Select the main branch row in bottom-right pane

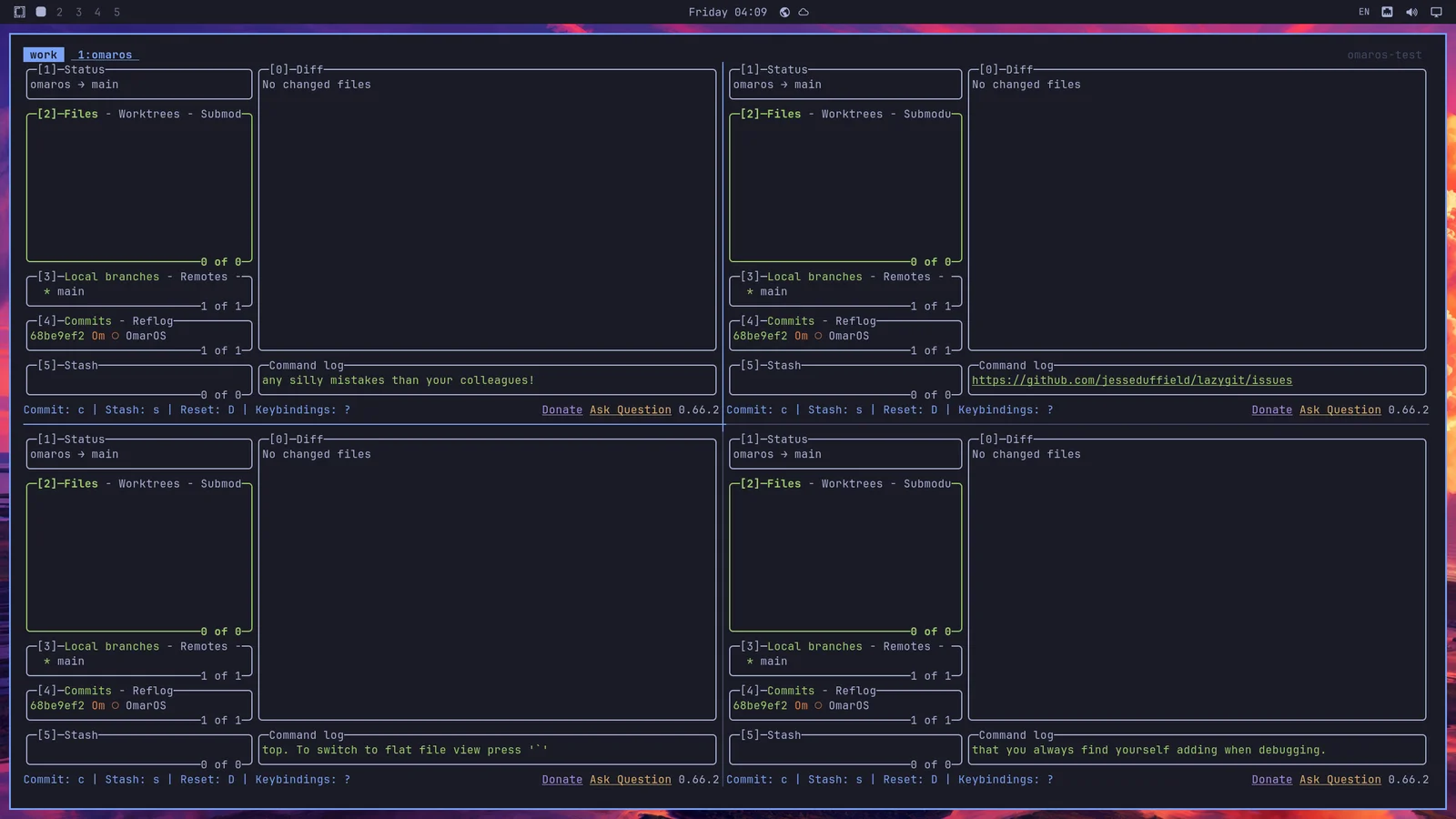click(845, 661)
